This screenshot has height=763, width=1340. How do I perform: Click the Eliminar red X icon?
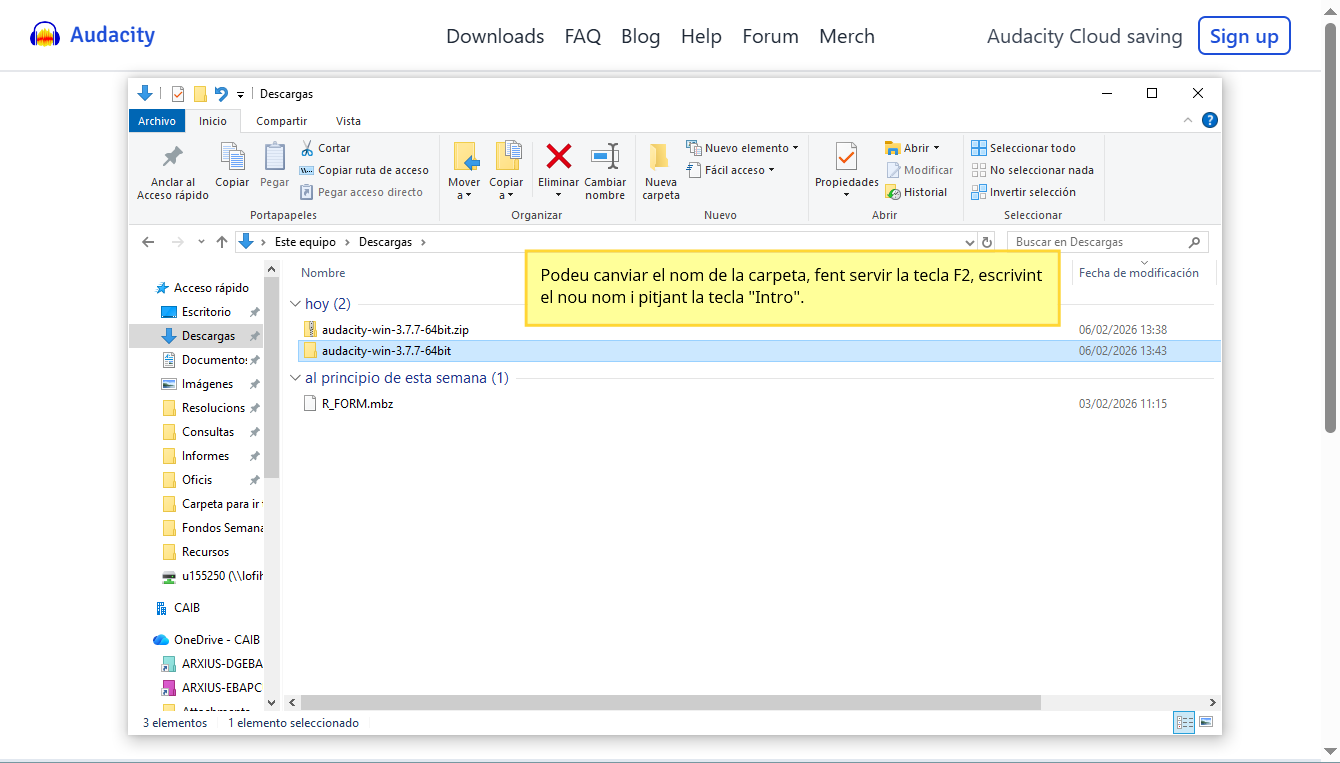(x=558, y=157)
